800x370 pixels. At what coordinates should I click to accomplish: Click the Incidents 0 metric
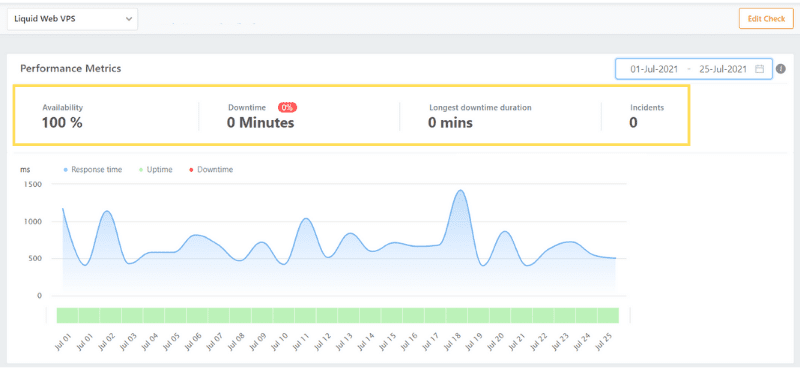tap(647, 116)
